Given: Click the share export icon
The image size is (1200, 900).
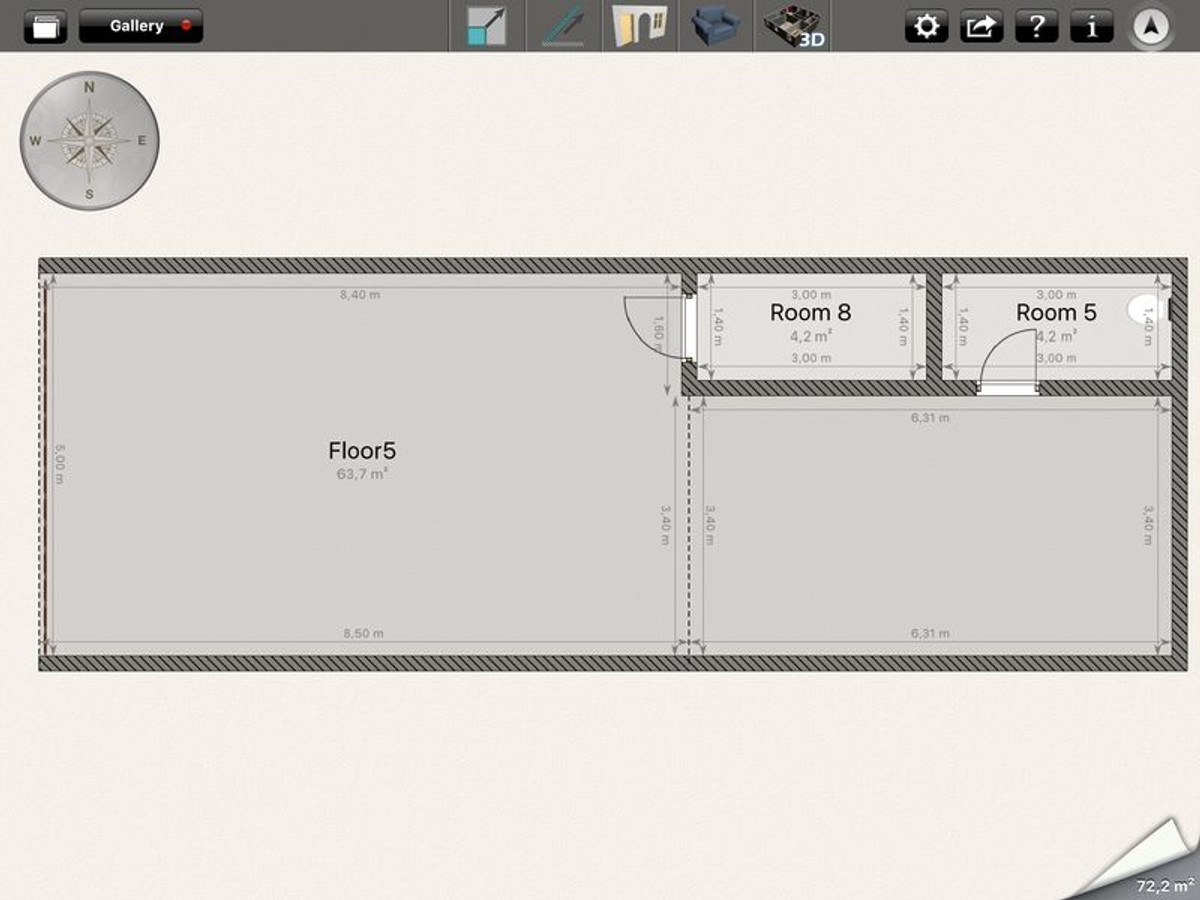Looking at the screenshot, I should (981, 27).
